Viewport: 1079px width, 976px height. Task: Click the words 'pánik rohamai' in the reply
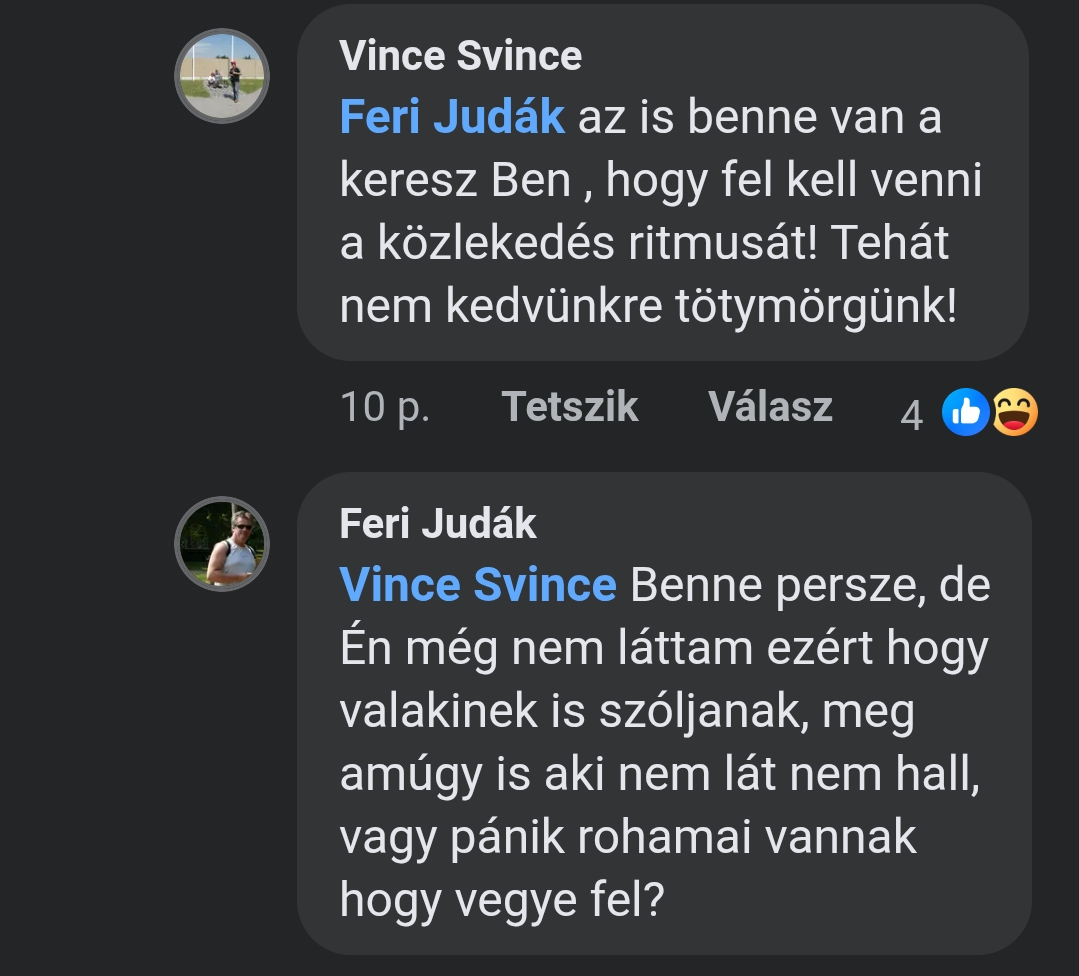pos(581,837)
